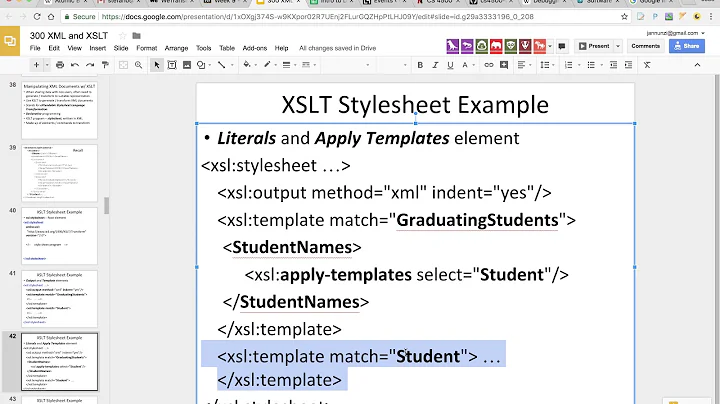Expand the bulleted list dropdown arrow
This screenshot has height=404, width=720.
(x=602, y=65)
